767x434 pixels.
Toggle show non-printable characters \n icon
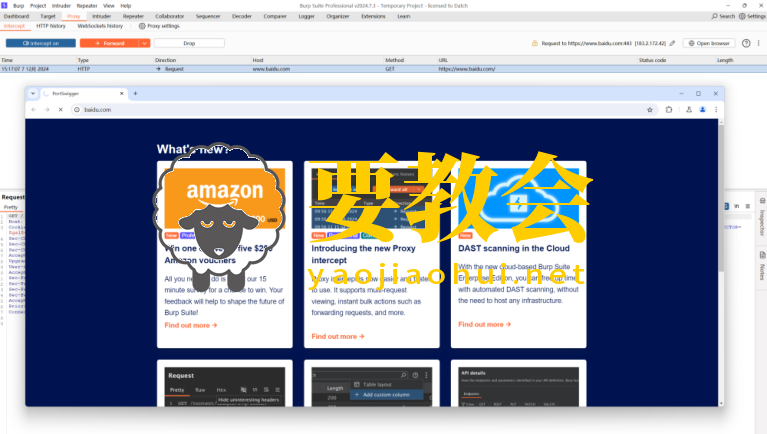pyautogui.click(x=737, y=206)
